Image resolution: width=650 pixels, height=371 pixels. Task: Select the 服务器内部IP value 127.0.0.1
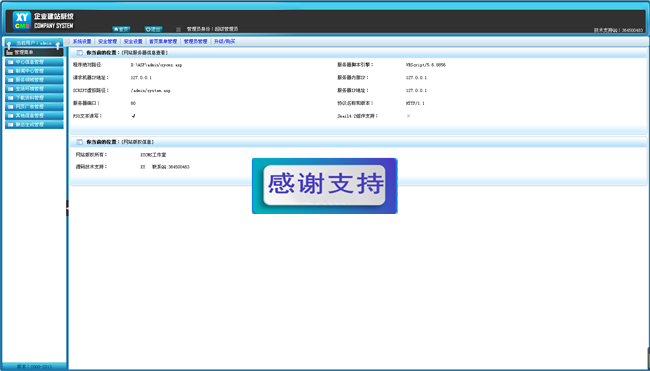point(416,78)
